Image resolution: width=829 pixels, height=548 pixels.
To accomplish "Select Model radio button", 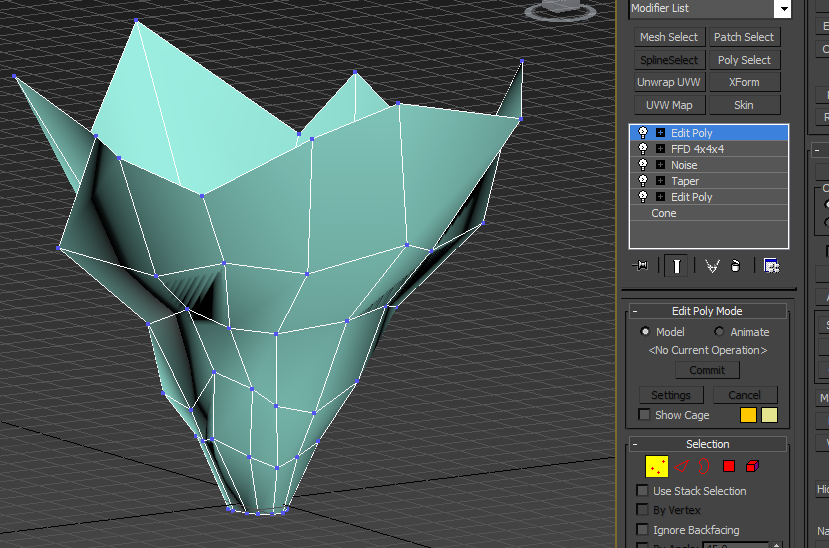I will coord(644,332).
